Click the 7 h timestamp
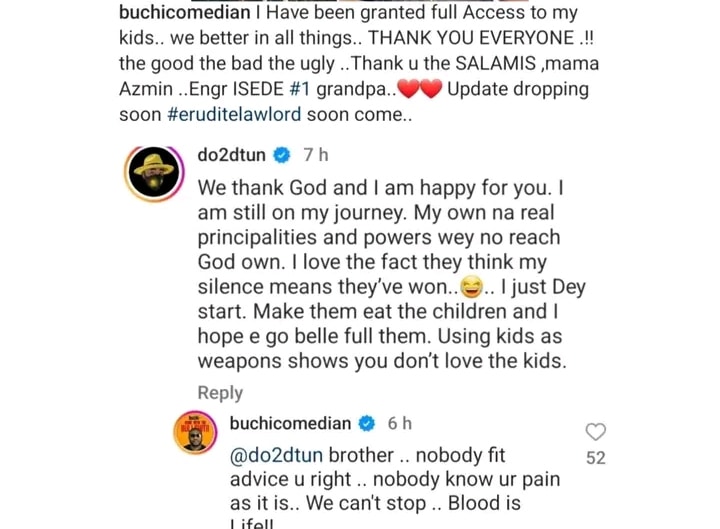Image resolution: width=720 pixels, height=529 pixels. coord(315,155)
